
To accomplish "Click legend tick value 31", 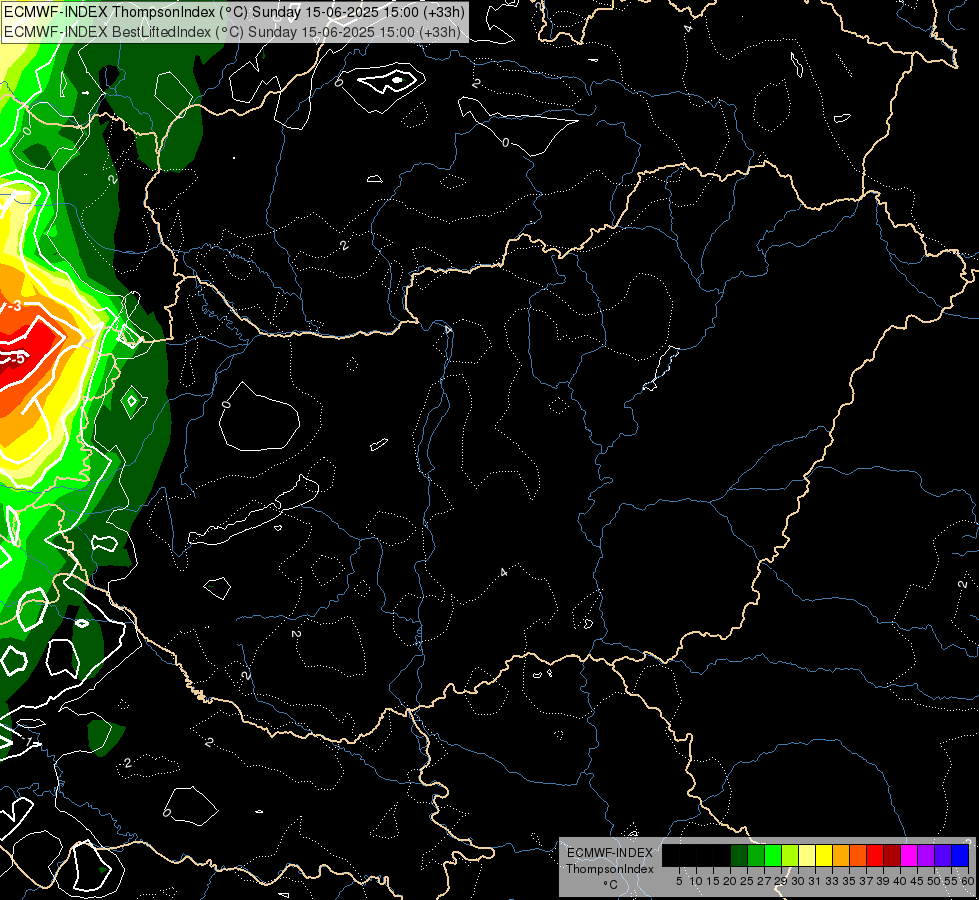I will (x=815, y=881).
